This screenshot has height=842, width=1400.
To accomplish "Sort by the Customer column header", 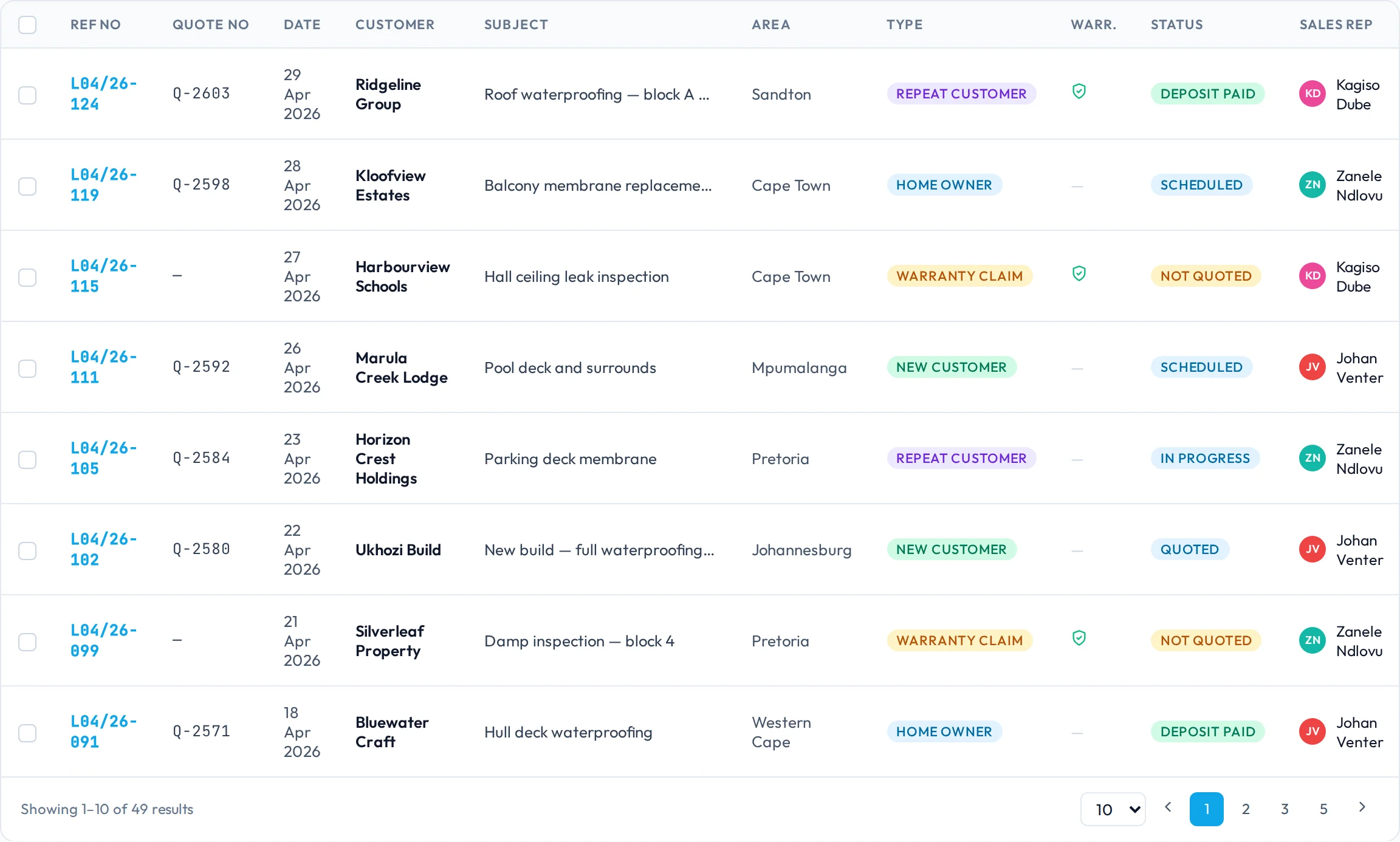I will (395, 25).
